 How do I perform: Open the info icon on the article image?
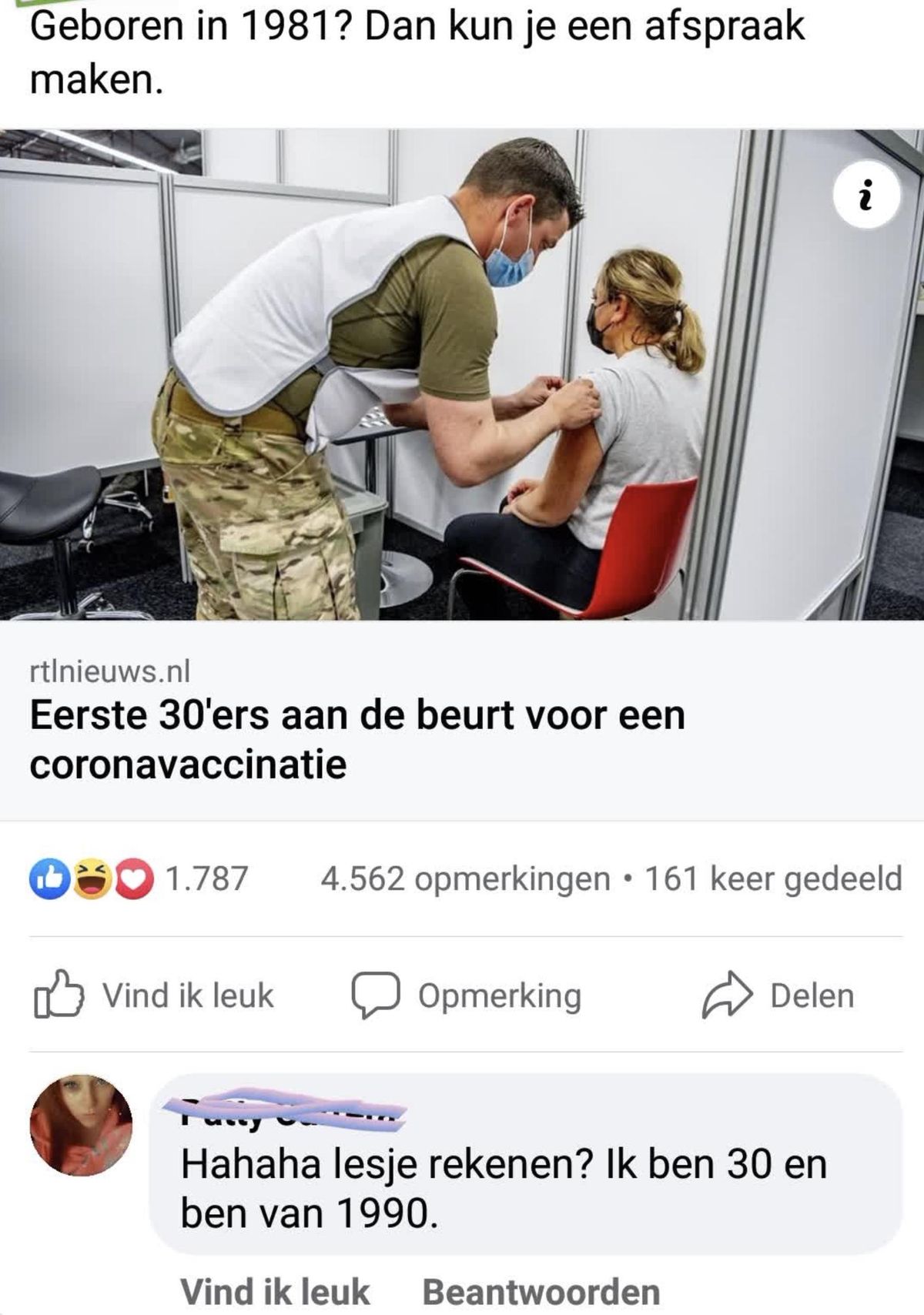tap(868, 194)
